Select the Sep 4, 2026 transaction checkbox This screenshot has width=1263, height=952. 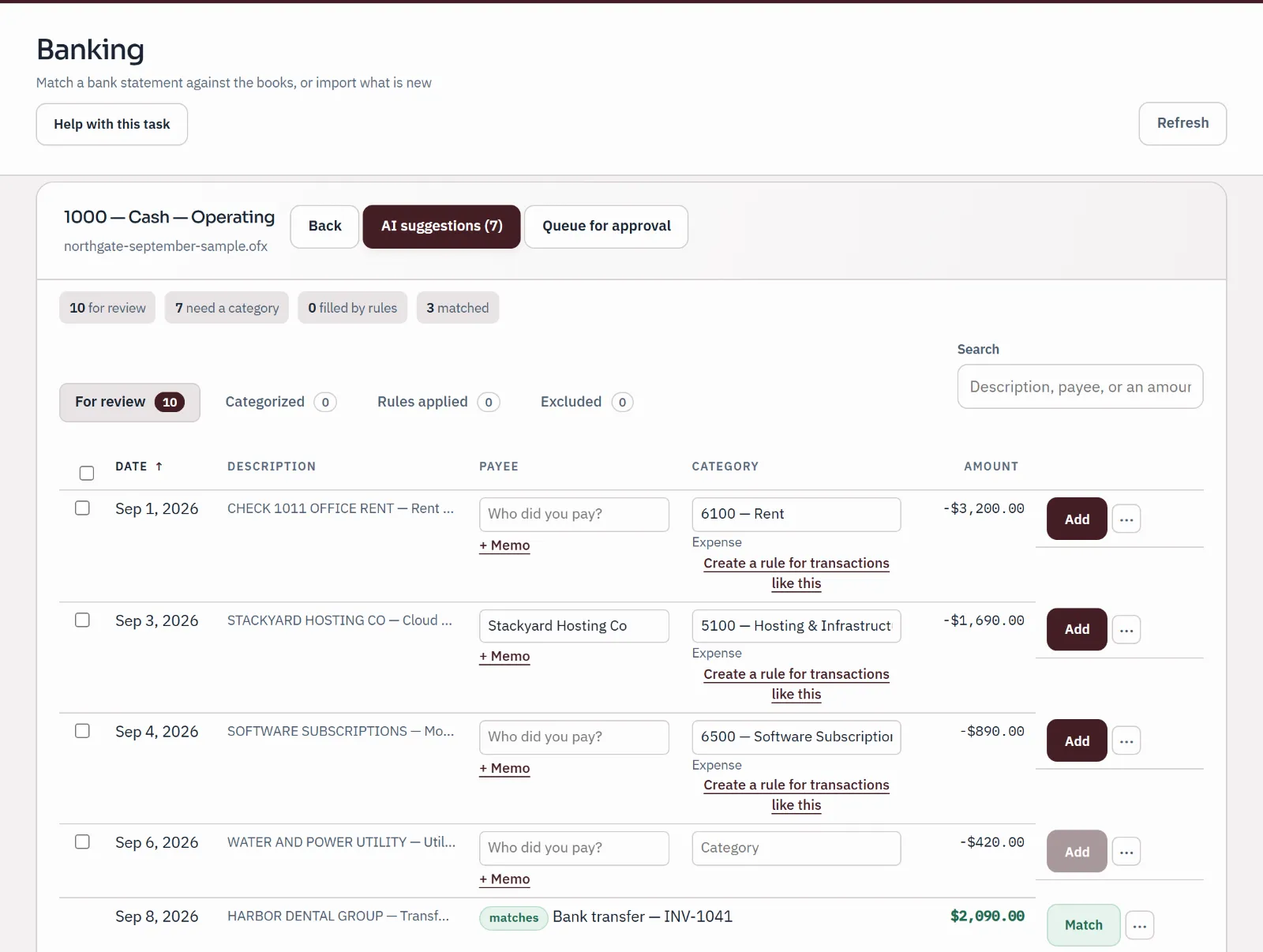coord(82,731)
